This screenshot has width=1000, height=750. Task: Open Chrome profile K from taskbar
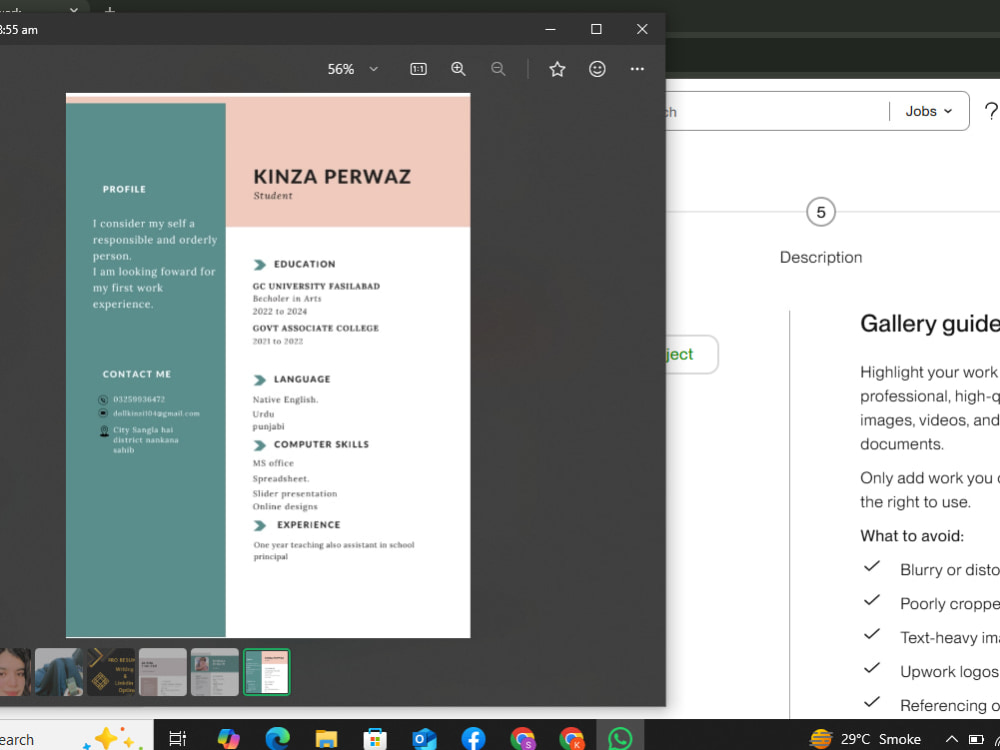pos(571,739)
